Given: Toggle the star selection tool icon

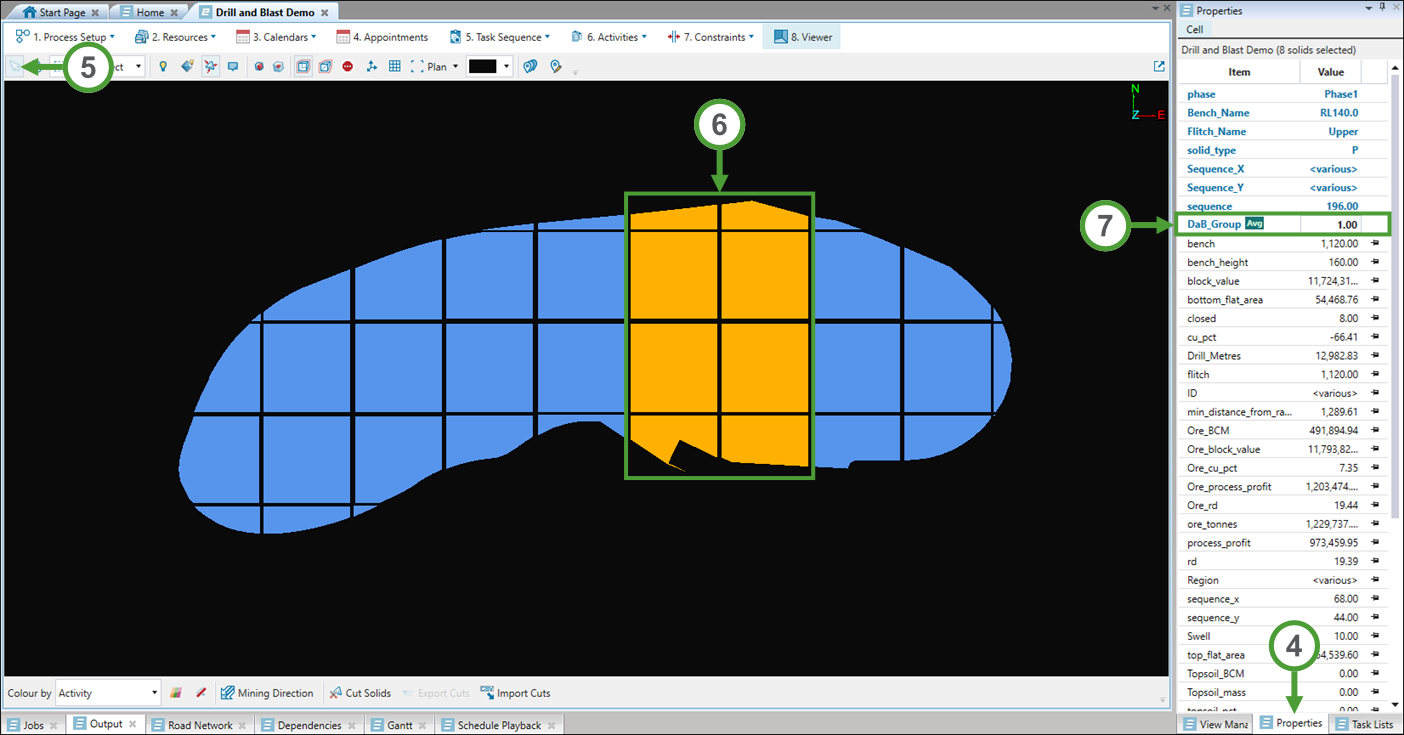Looking at the screenshot, I should coord(210,66).
